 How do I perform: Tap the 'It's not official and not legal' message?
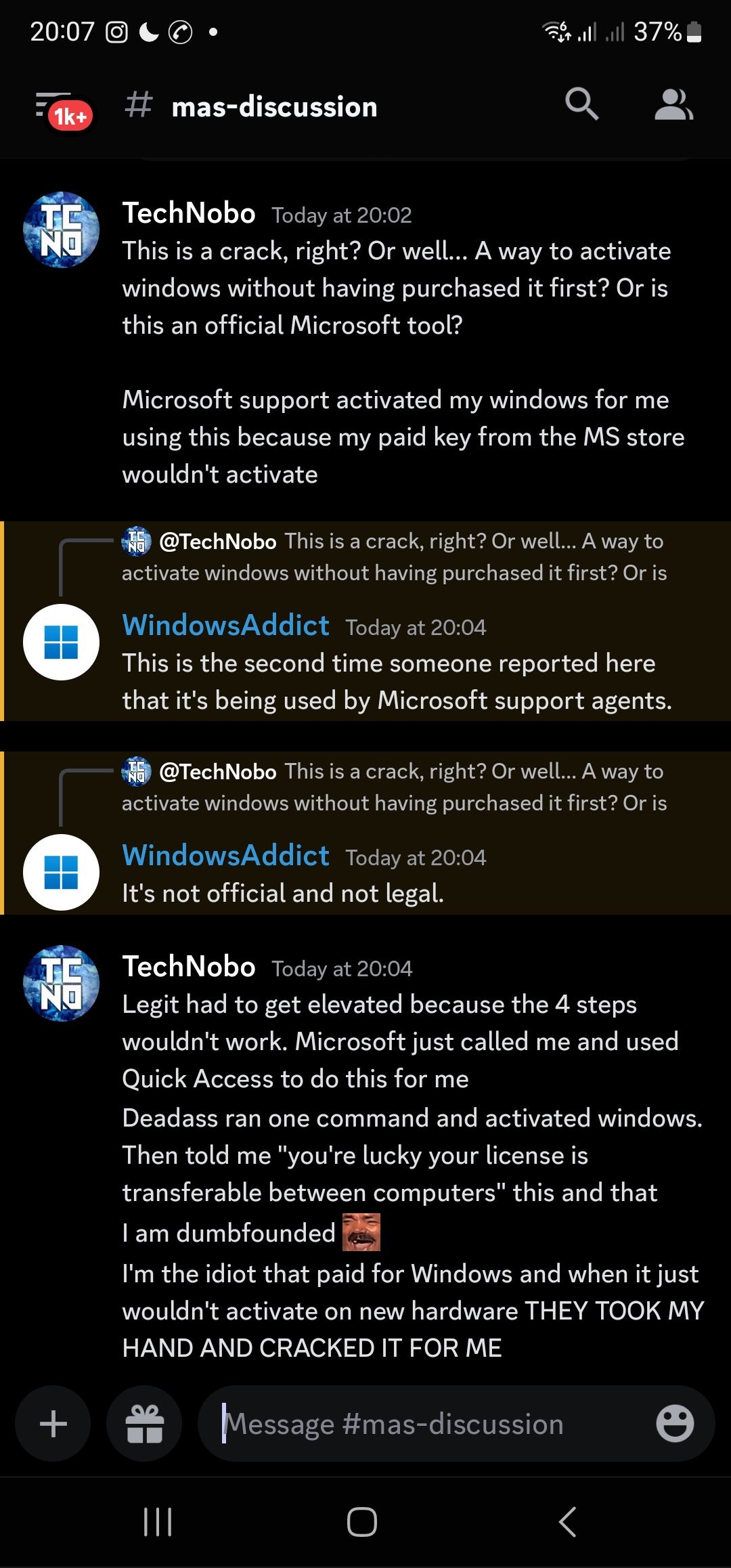tap(283, 894)
